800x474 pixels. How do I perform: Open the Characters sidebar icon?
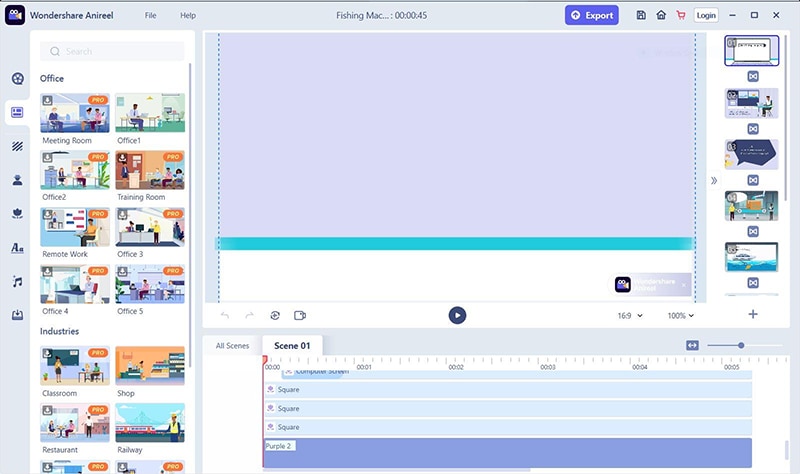click(17, 180)
